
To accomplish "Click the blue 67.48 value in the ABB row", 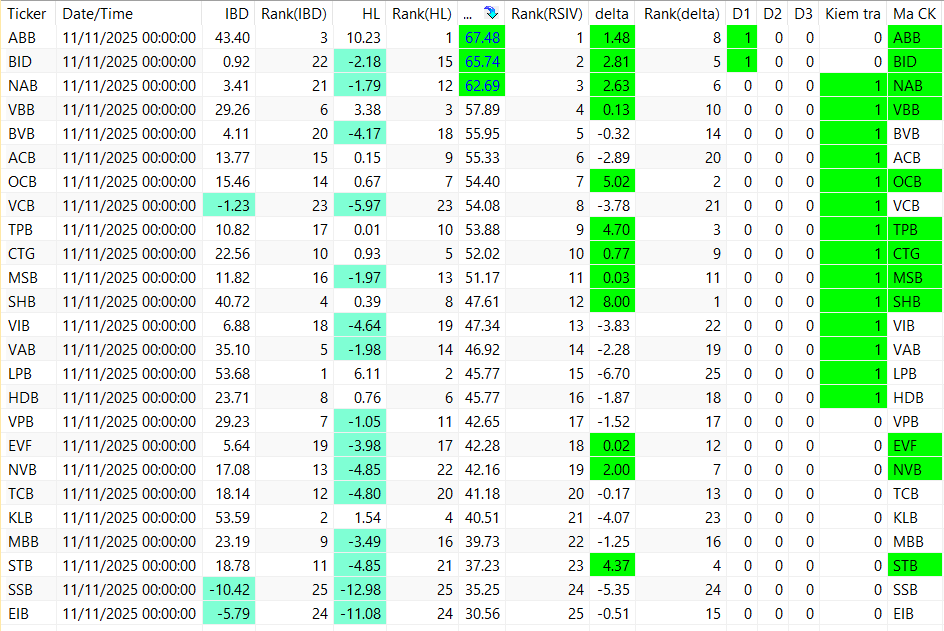I will [482, 37].
